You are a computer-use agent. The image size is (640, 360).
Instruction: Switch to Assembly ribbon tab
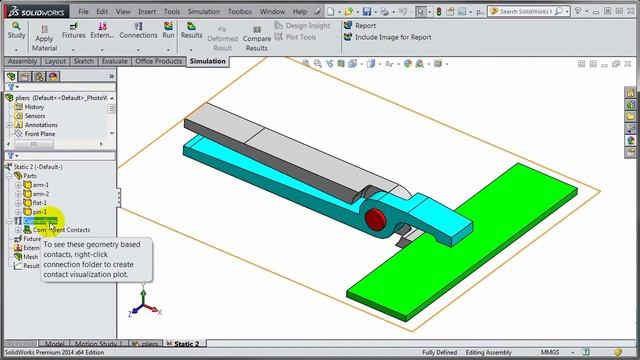[22, 61]
